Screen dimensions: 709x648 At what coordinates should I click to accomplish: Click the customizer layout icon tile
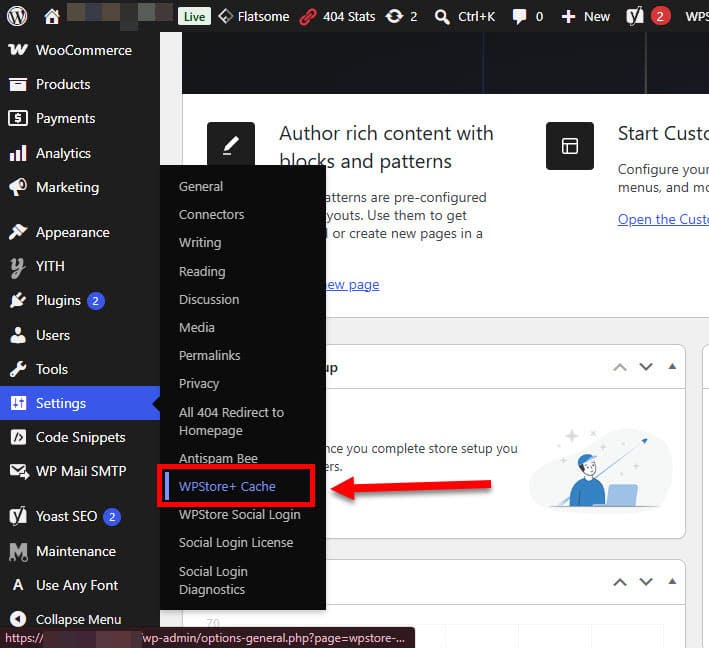(570, 146)
